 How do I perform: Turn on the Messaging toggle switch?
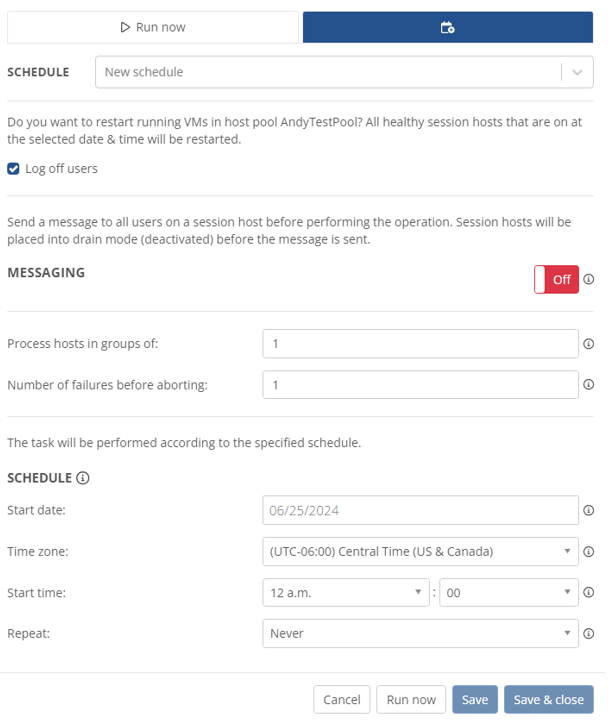point(556,280)
